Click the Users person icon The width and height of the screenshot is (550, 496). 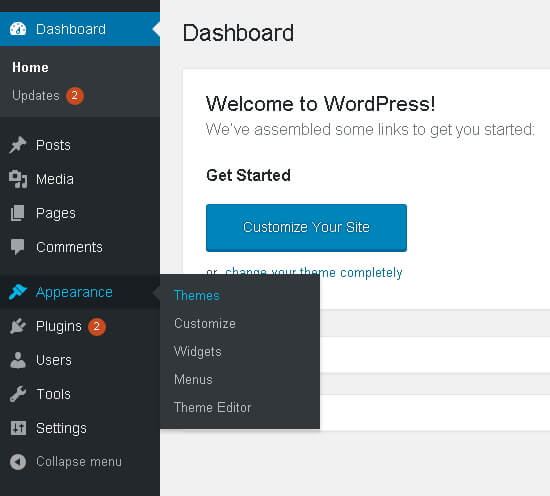[x=18, y=360]
